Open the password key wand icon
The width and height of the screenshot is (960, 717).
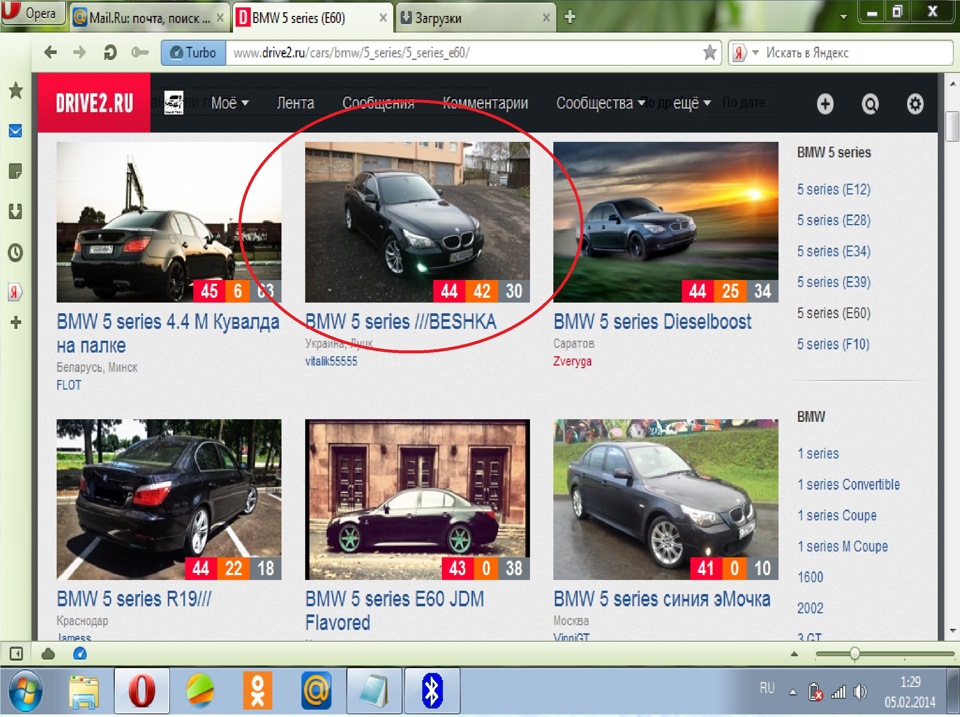click(140, 53)
